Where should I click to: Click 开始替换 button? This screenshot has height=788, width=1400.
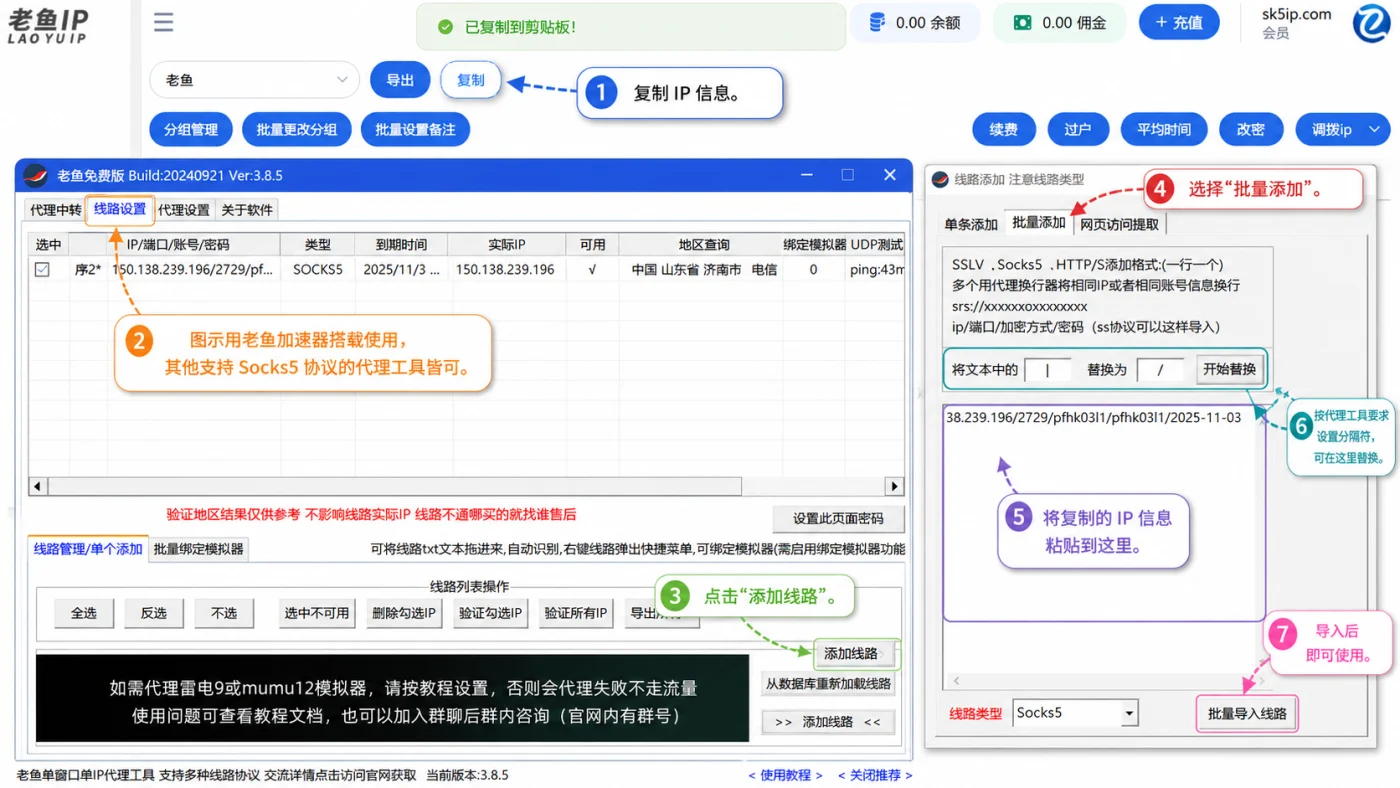[x=1229, y=369]
